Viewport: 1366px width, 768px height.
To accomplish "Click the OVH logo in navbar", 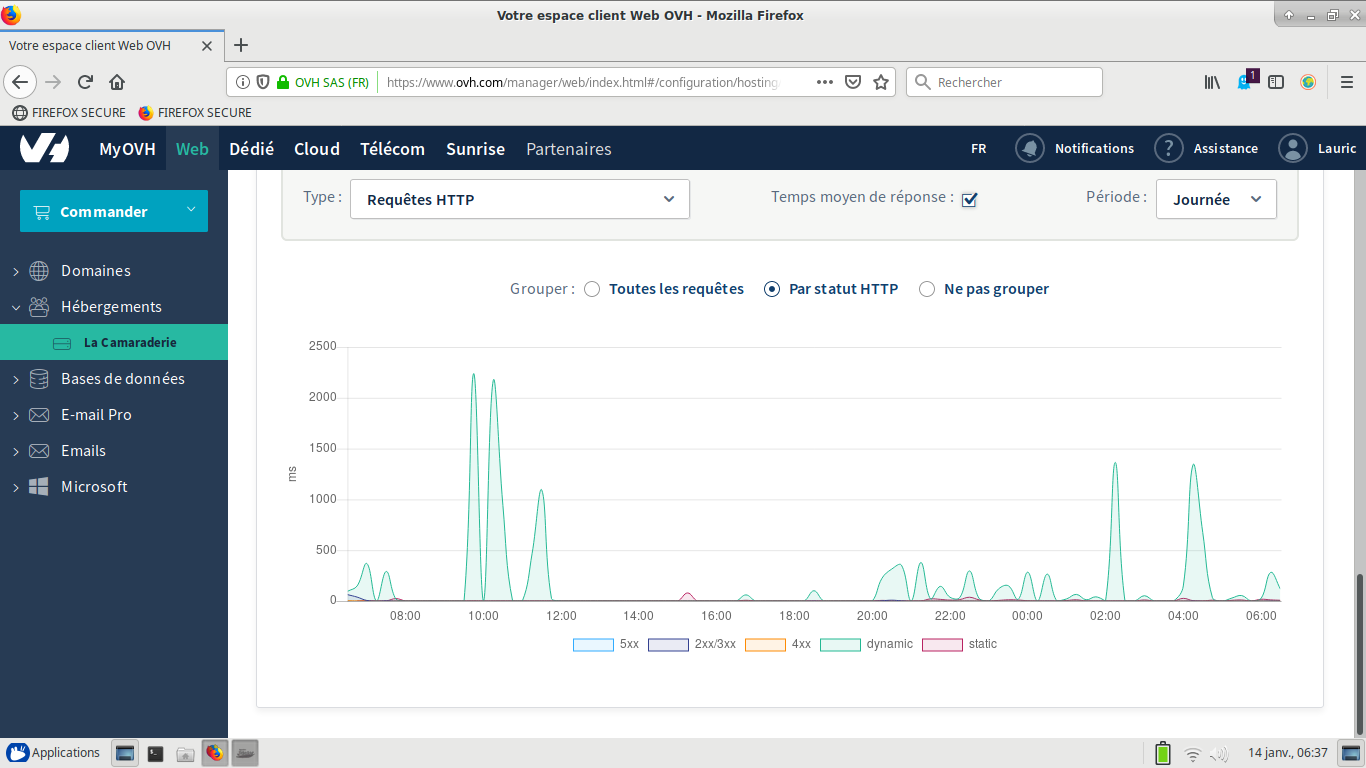I will point(45,148).
